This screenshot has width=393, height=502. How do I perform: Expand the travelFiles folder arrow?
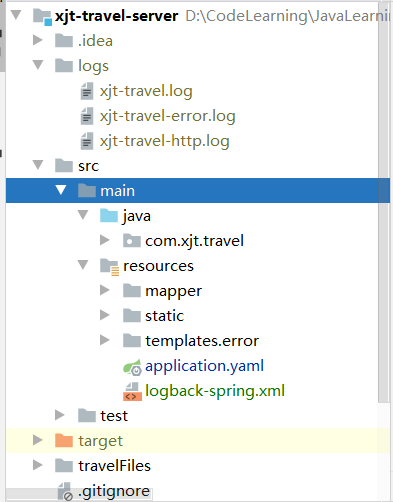tap(38, 465)
